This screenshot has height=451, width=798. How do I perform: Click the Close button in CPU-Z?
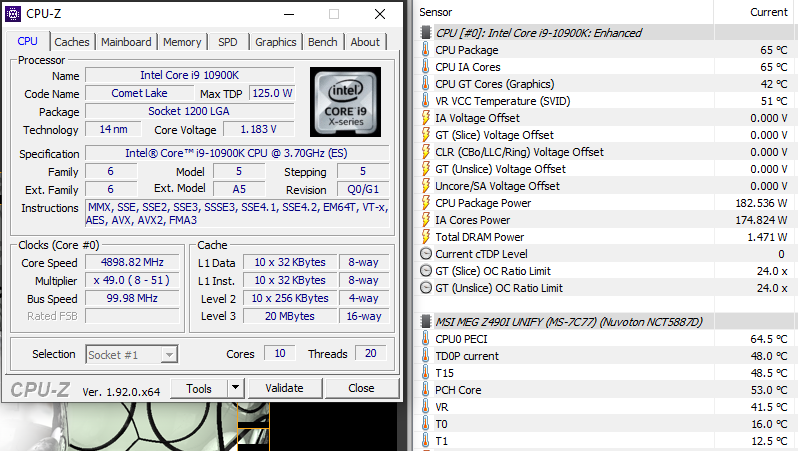[x=361, y=388]
